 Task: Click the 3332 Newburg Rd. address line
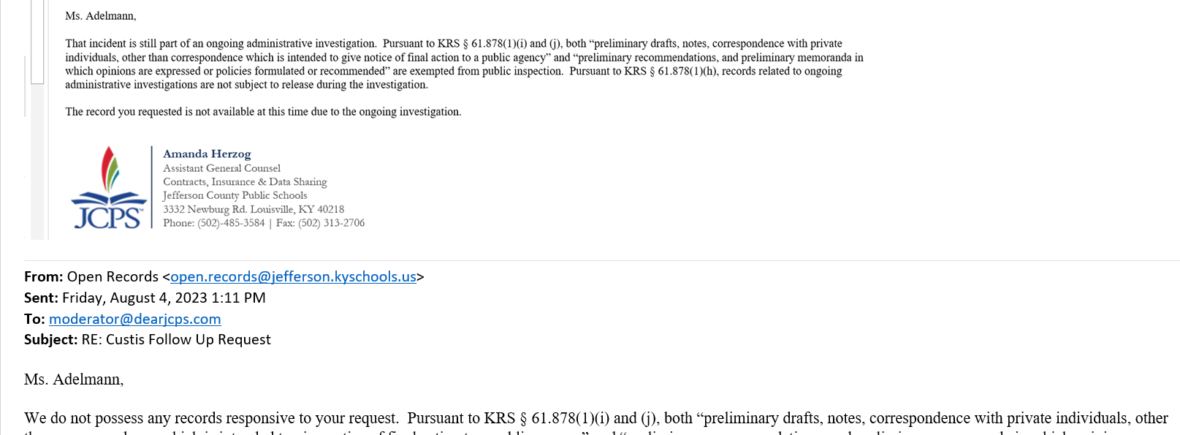(254, 208)
